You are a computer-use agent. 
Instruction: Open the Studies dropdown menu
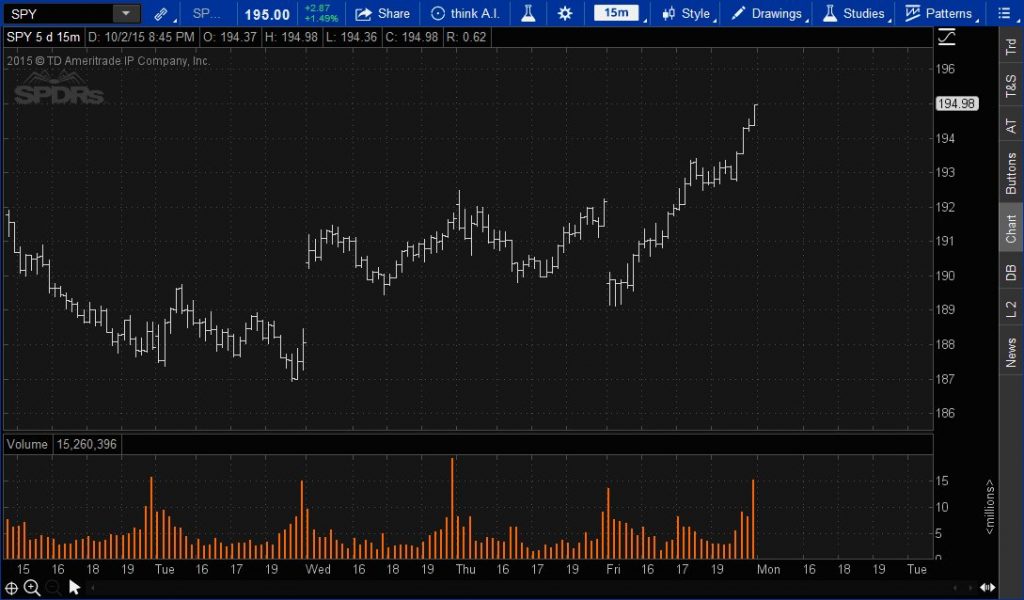(854, 14)
